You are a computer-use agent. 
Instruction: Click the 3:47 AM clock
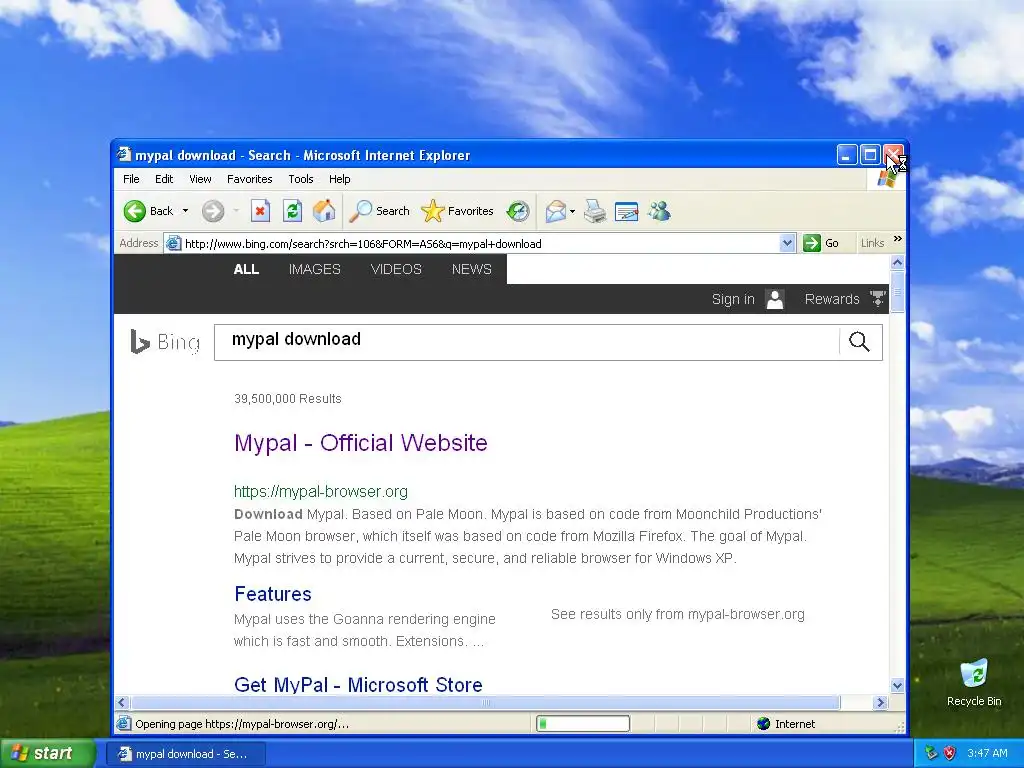point(987,753)
